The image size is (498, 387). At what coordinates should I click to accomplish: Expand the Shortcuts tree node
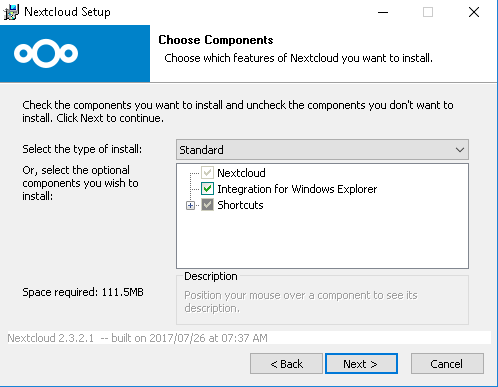pos(190,205)
